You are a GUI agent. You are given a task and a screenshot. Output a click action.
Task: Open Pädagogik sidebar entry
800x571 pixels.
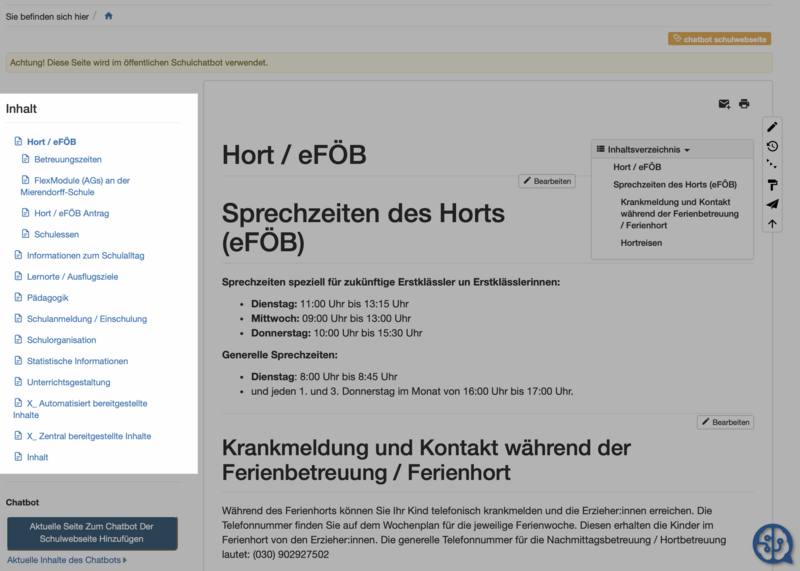pos(48,297)
